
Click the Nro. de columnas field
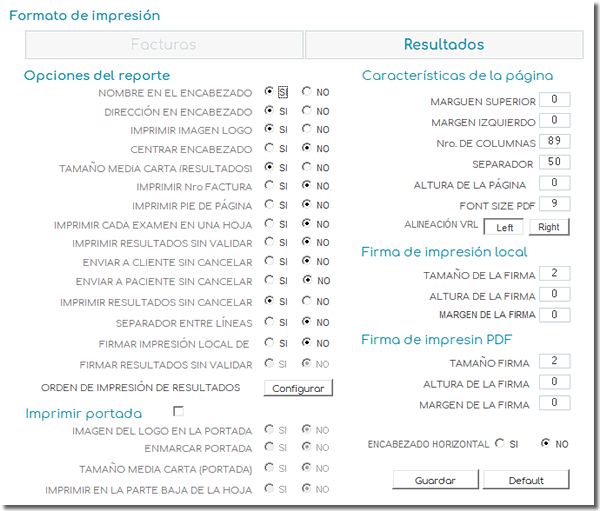(554, 141)
